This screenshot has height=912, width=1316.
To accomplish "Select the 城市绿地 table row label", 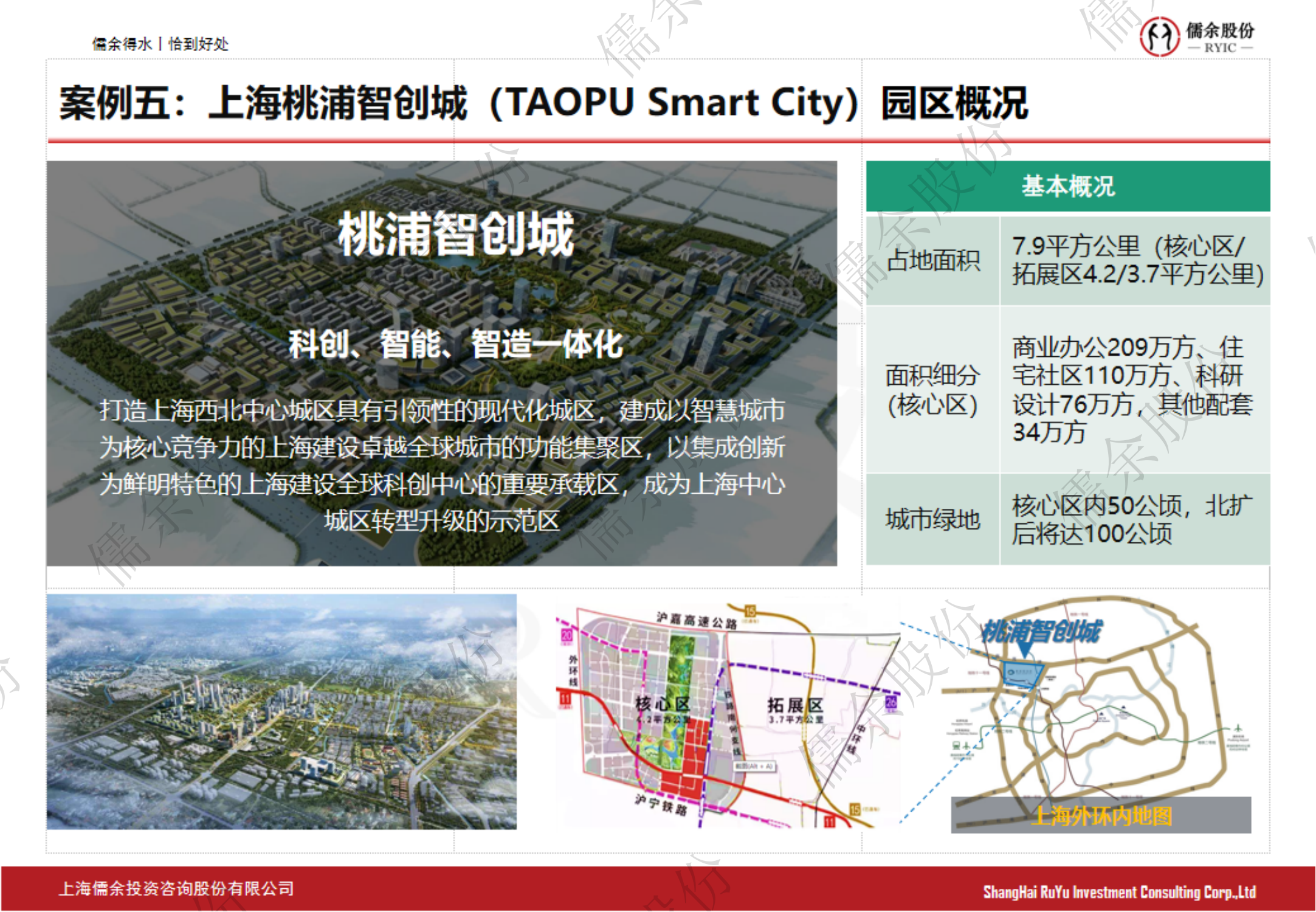I will [932, 519].
